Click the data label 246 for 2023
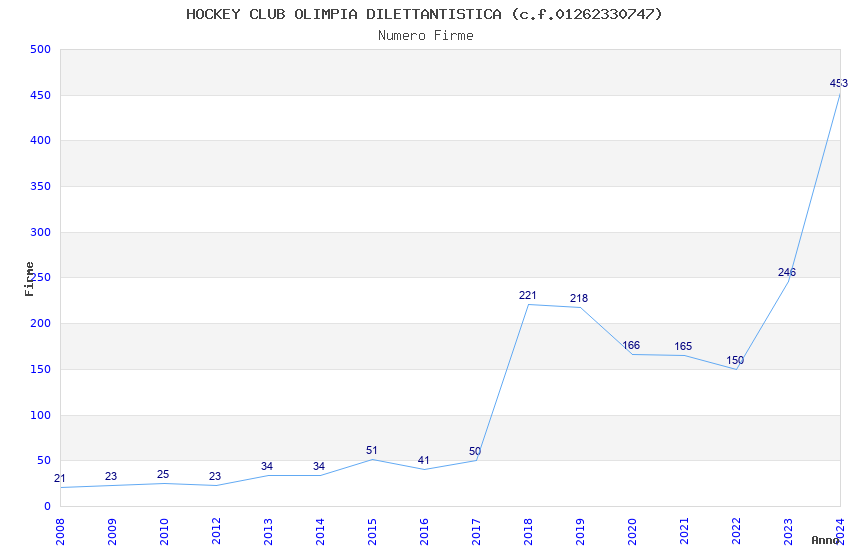This screenshot has width=850, height=550. pos(787,273)
